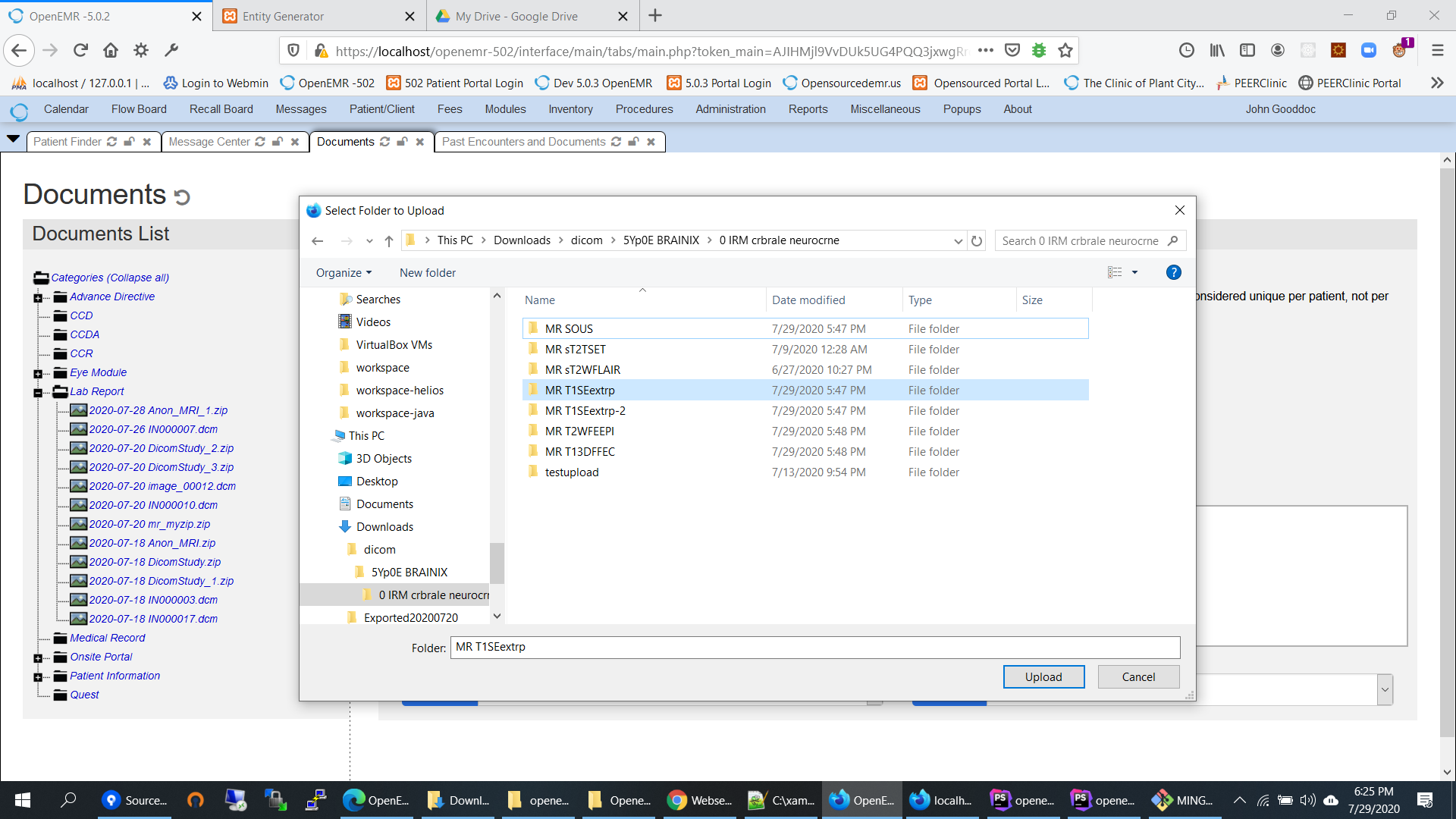Open the Windows taskbar search icon
1456x819 pixels.
(69, 799)
